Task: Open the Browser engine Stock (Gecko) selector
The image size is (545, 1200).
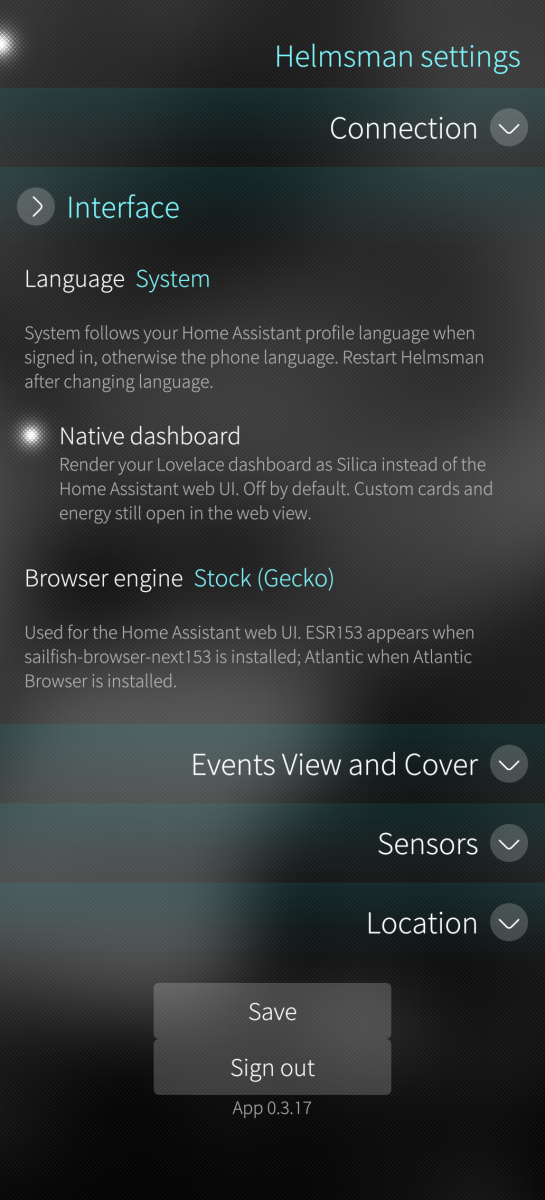Action: (x=272, y=578)
